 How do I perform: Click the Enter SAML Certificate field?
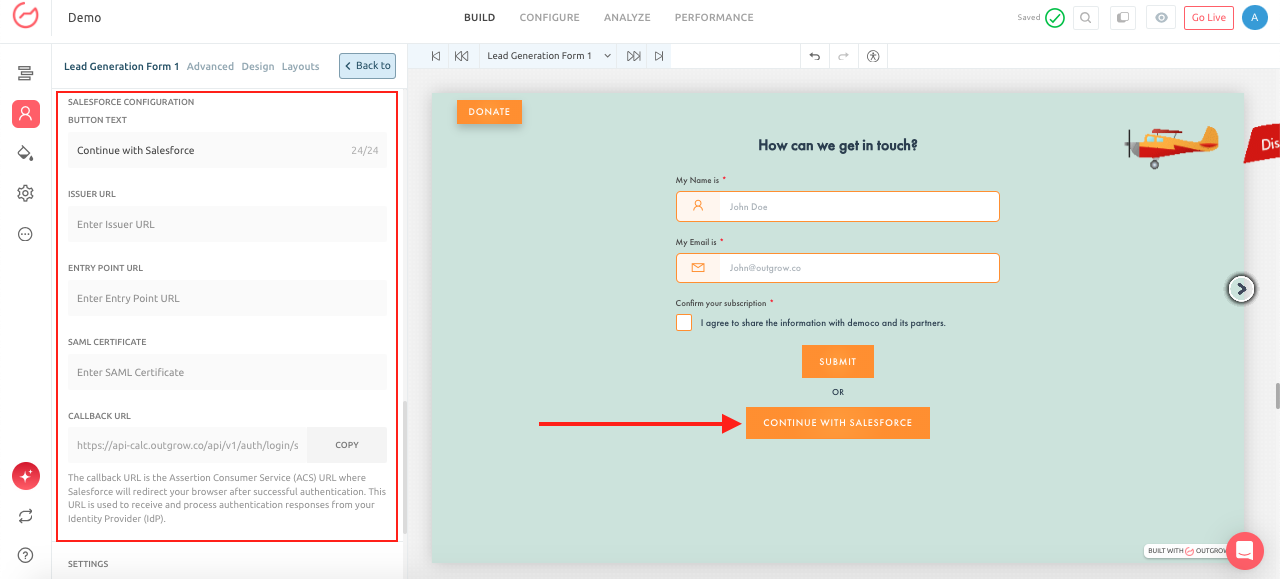[227, 373]
